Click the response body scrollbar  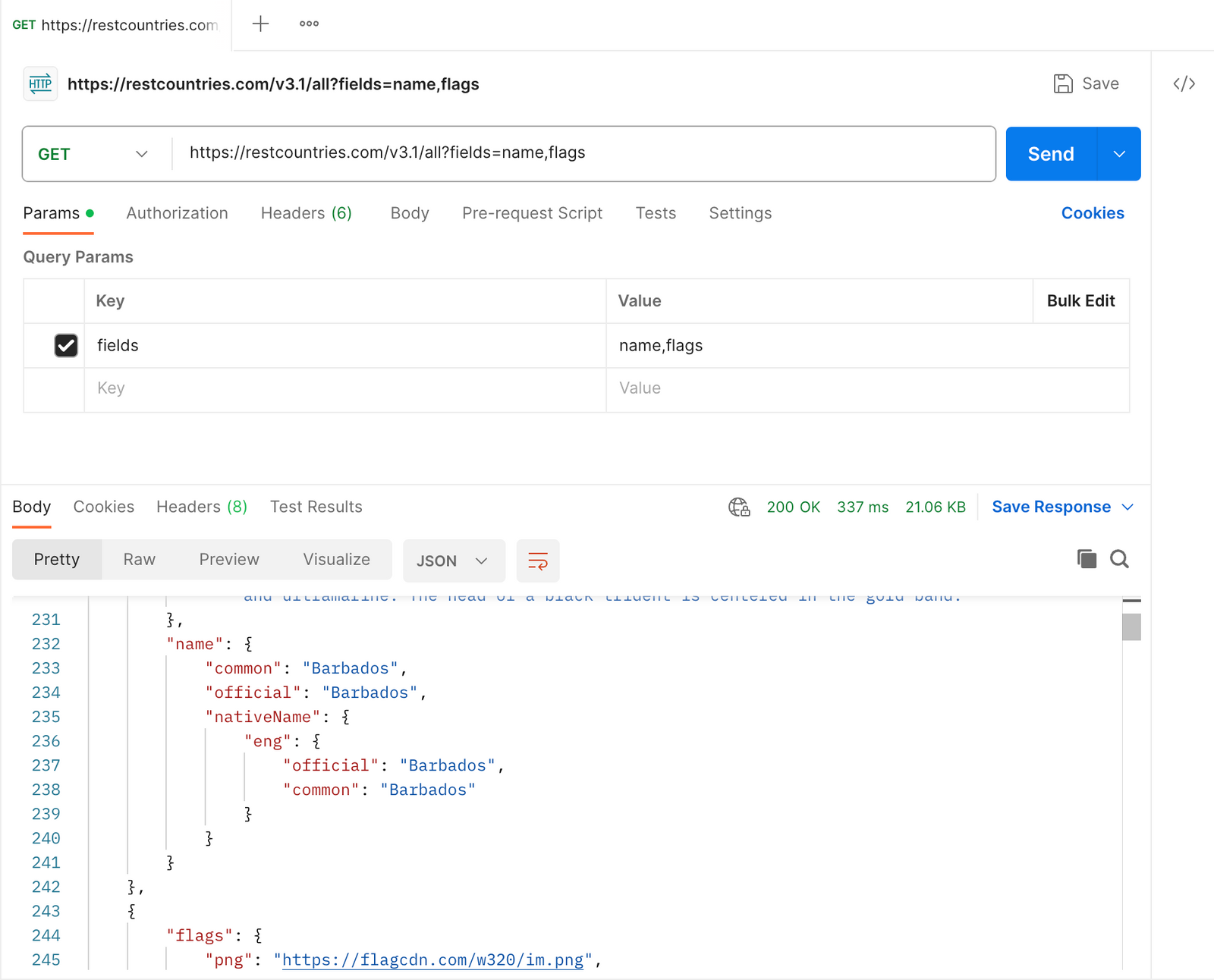1132,627
